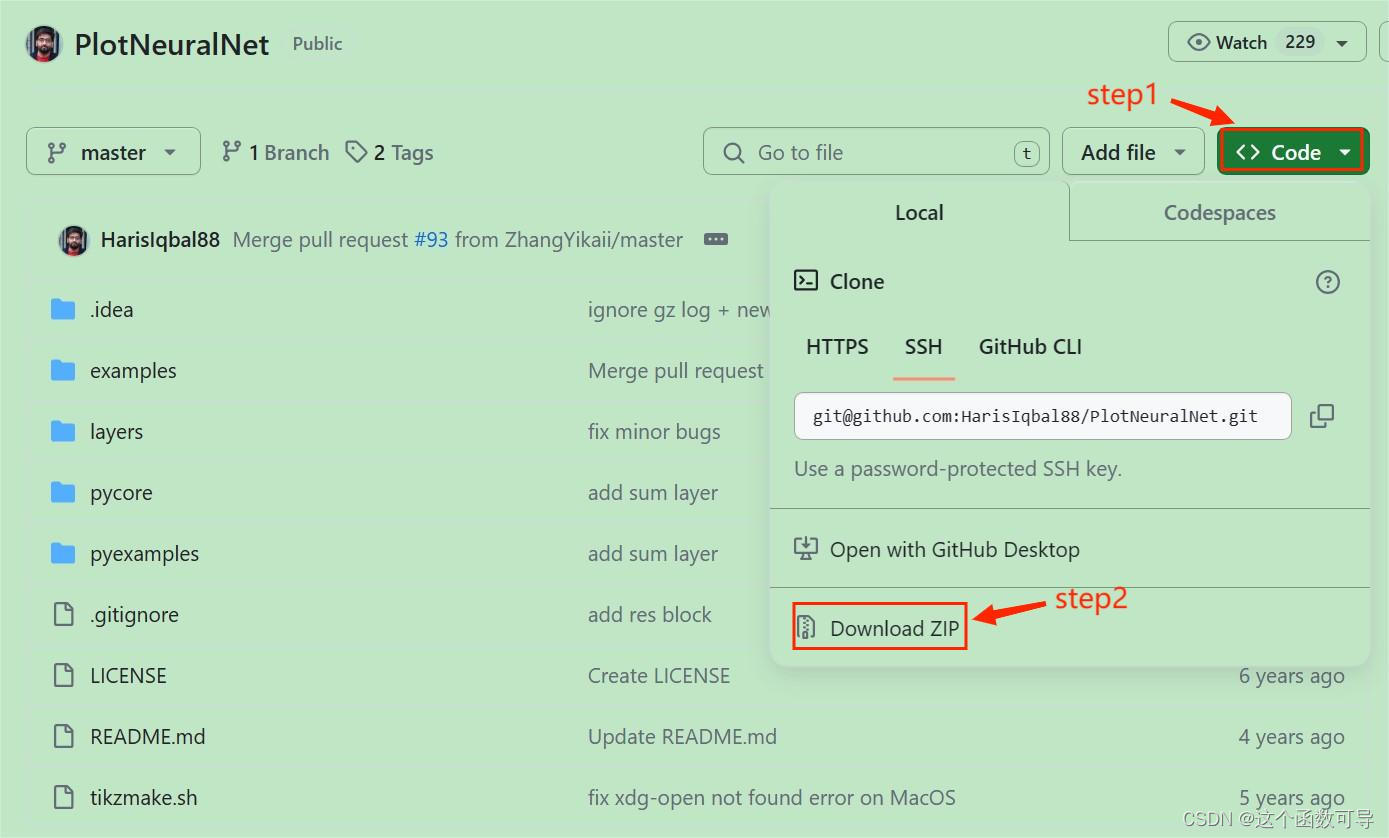This screenshot has height=838, width=1389.
Task: Click the file icon next to .gitignore
Action: [x=64, y=615]
